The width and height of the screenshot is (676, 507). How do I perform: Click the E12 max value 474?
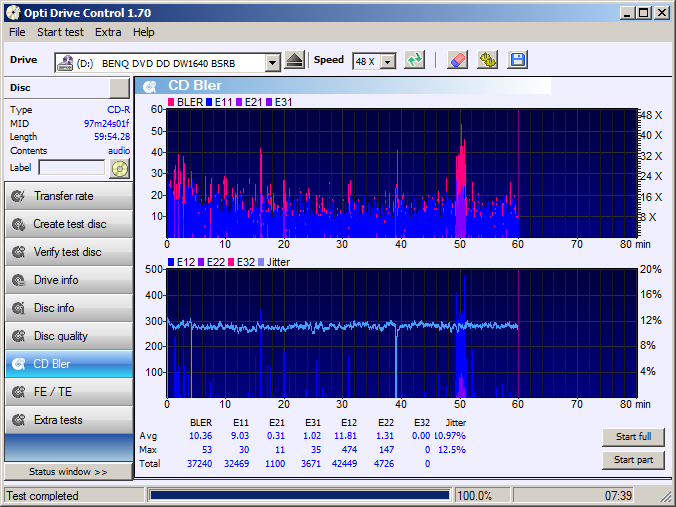[x=349, y=450]
